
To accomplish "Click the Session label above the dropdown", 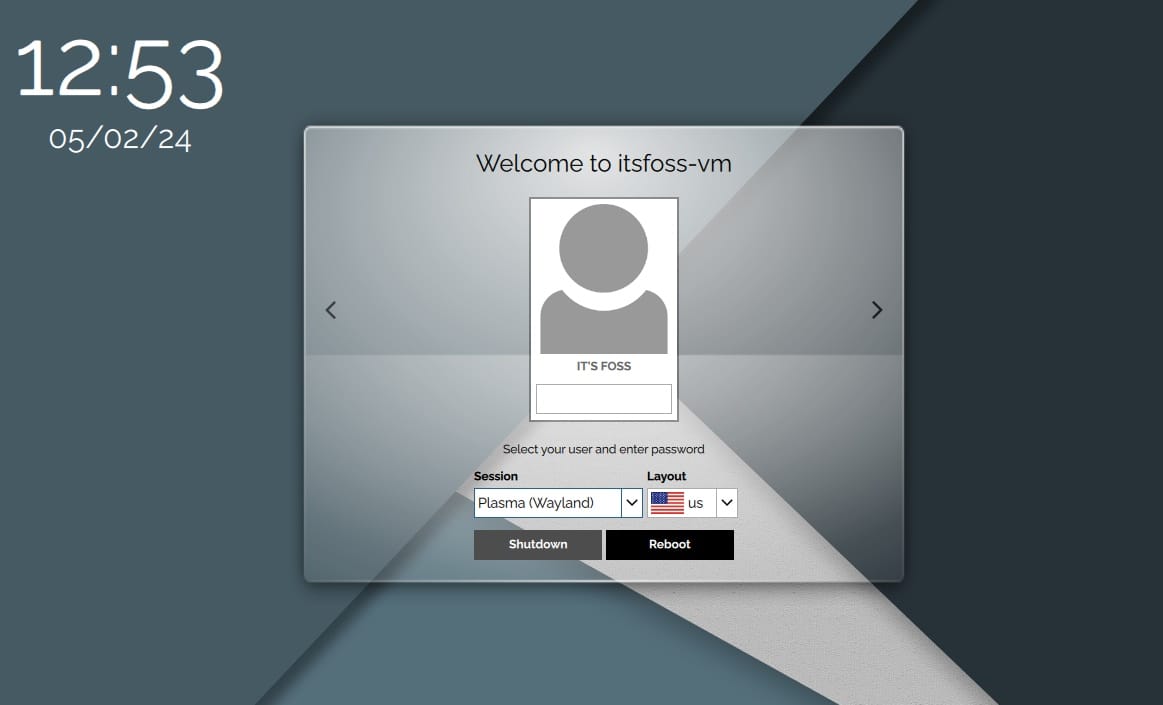I will tap(497, 476).
